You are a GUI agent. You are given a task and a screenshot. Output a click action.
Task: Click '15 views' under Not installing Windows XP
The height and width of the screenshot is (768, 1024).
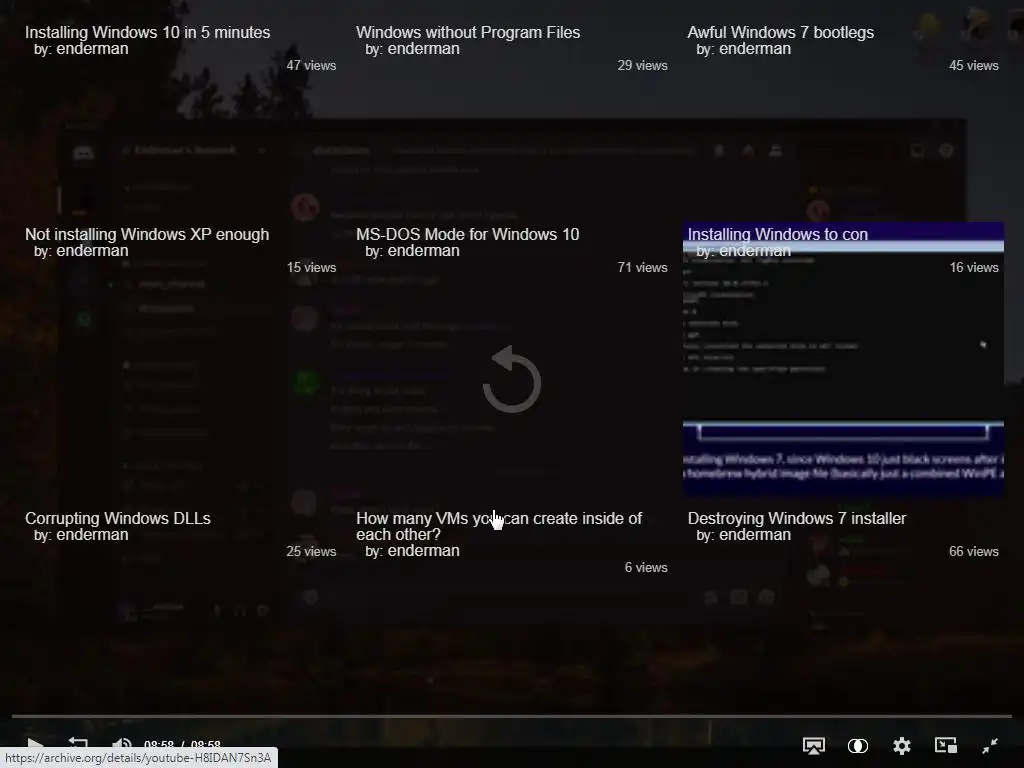312,267
